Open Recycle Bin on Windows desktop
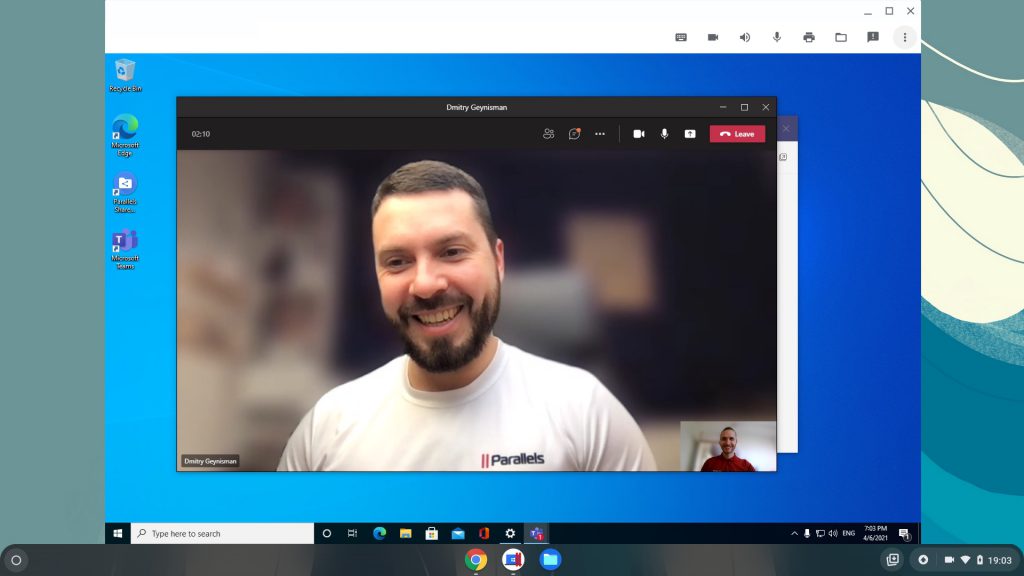Viewport: 1024px width, 576px height. coord(125,75)
